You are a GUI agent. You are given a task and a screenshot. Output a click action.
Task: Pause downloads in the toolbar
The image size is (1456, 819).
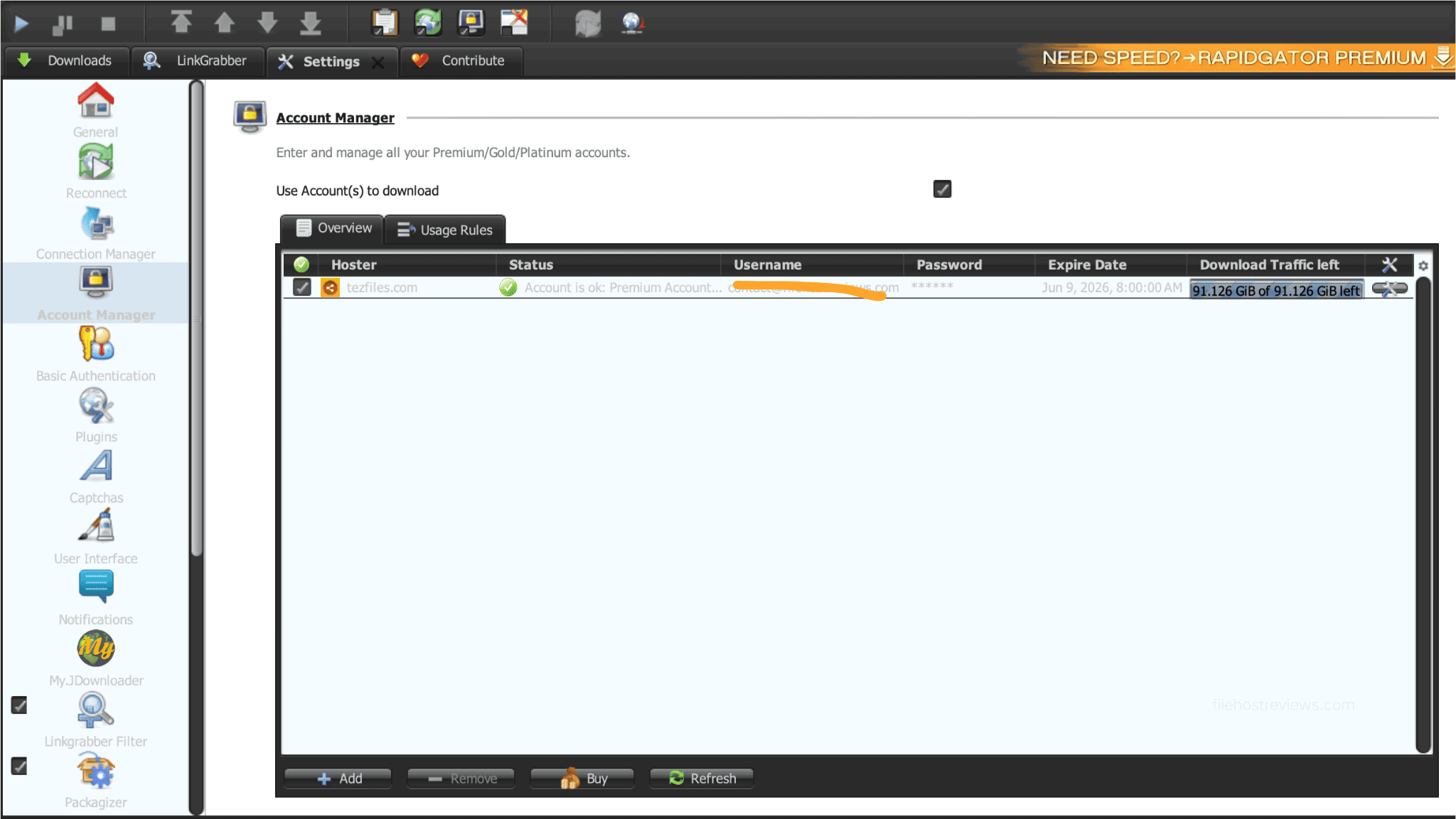coord(63,24)
